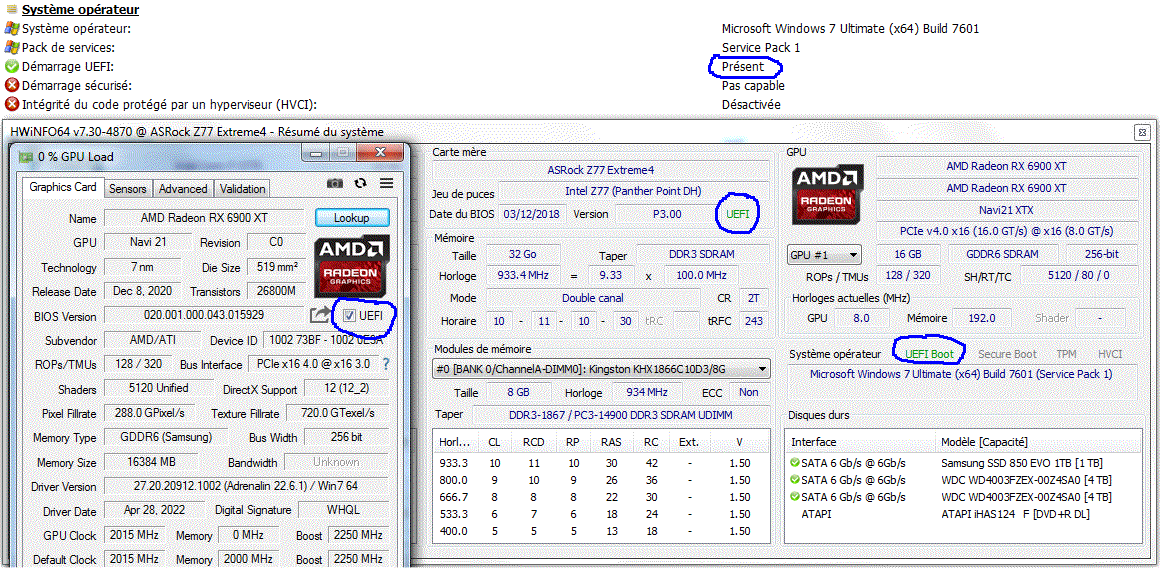Click the RCD column header in timings table
The image size is (1160, 568).
[533, 442]
